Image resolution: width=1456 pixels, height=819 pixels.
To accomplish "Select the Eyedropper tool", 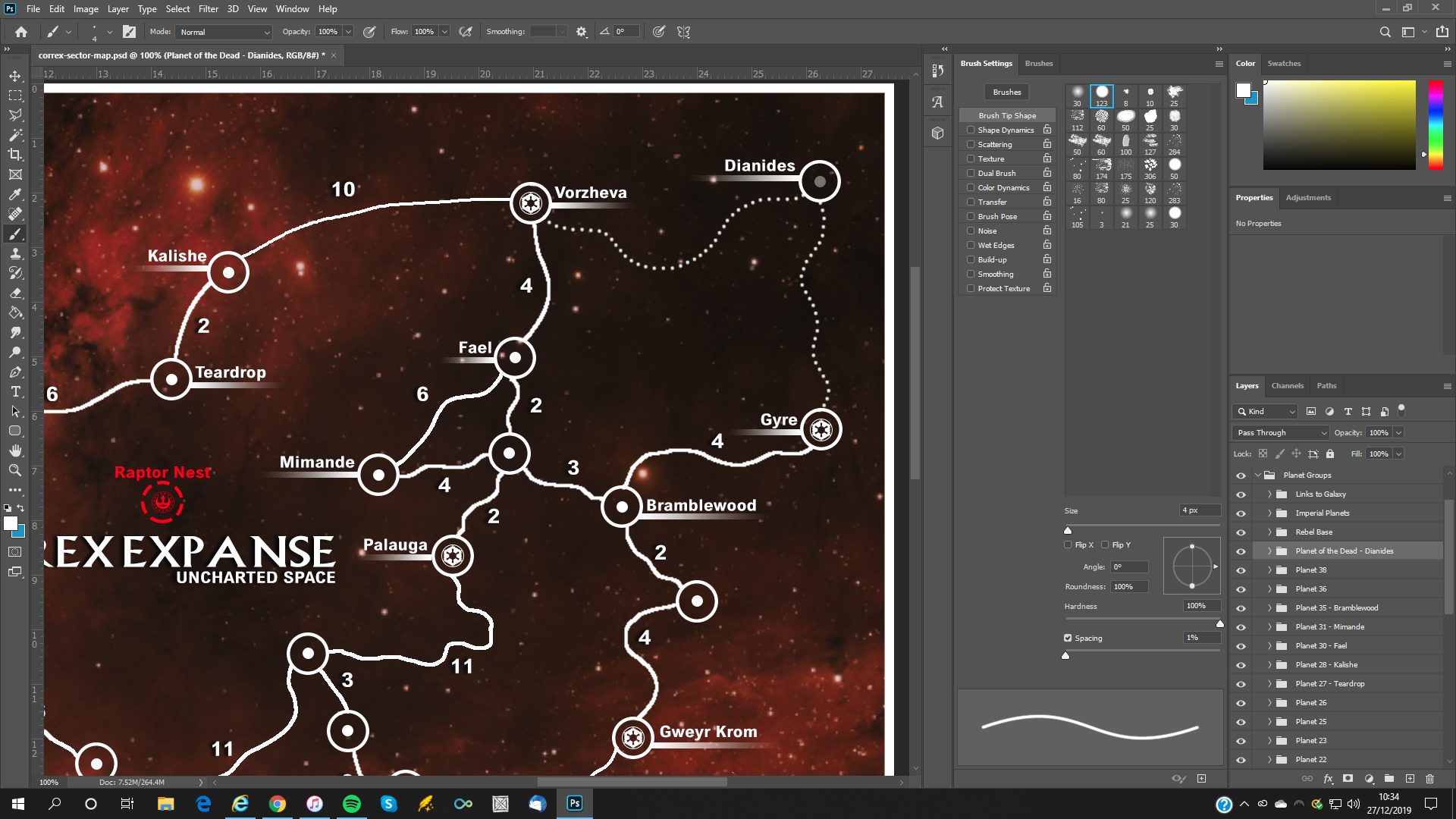I will pyautogui.click(x=15, y=194).
